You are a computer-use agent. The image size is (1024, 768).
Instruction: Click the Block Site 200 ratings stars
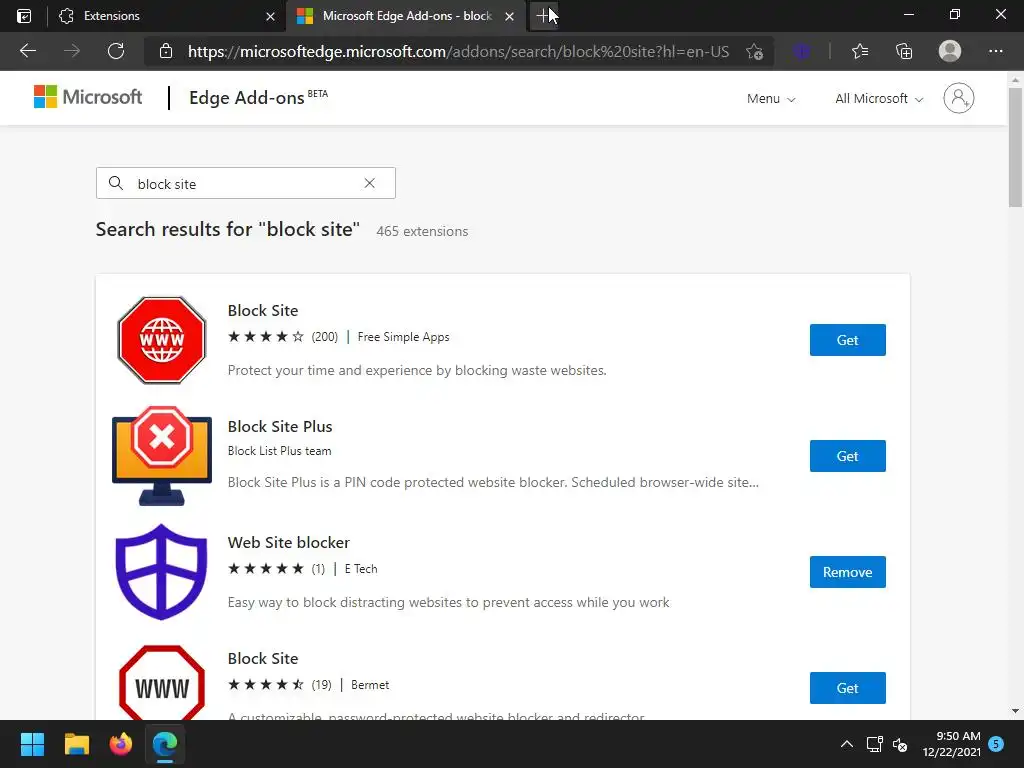[266, 337]
